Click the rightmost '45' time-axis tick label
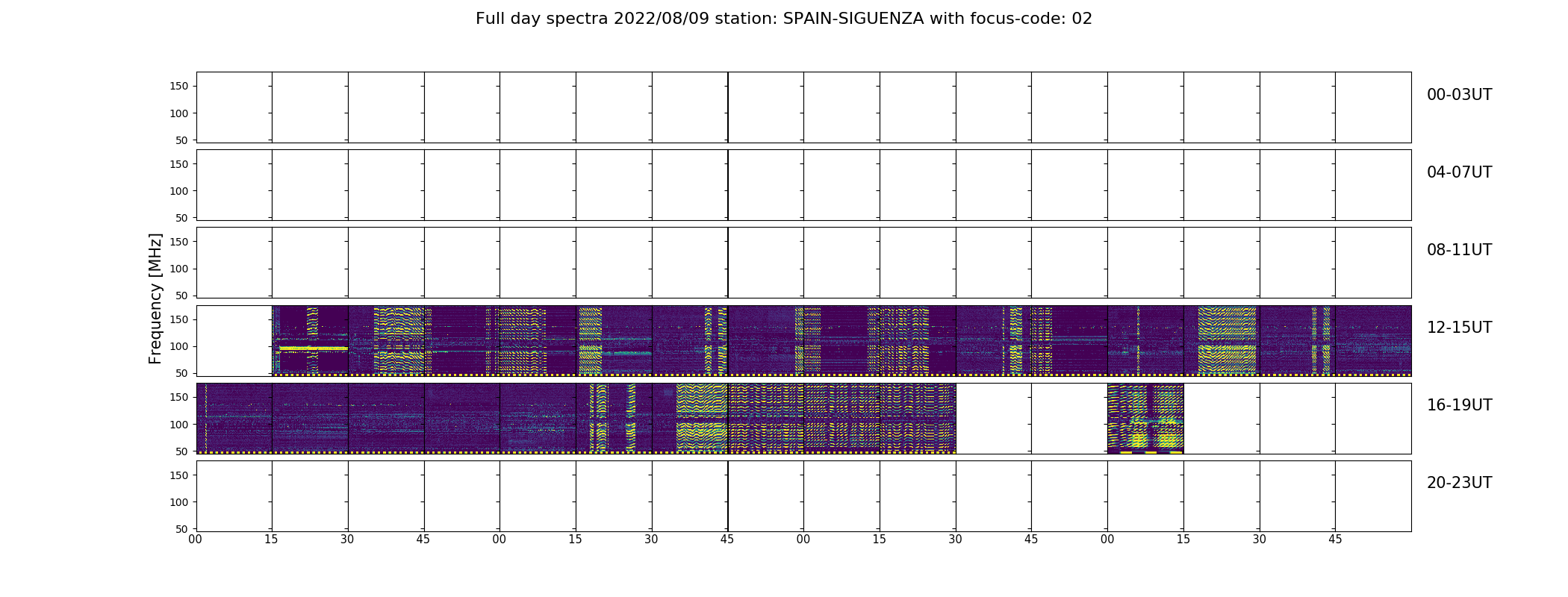 1335,540
